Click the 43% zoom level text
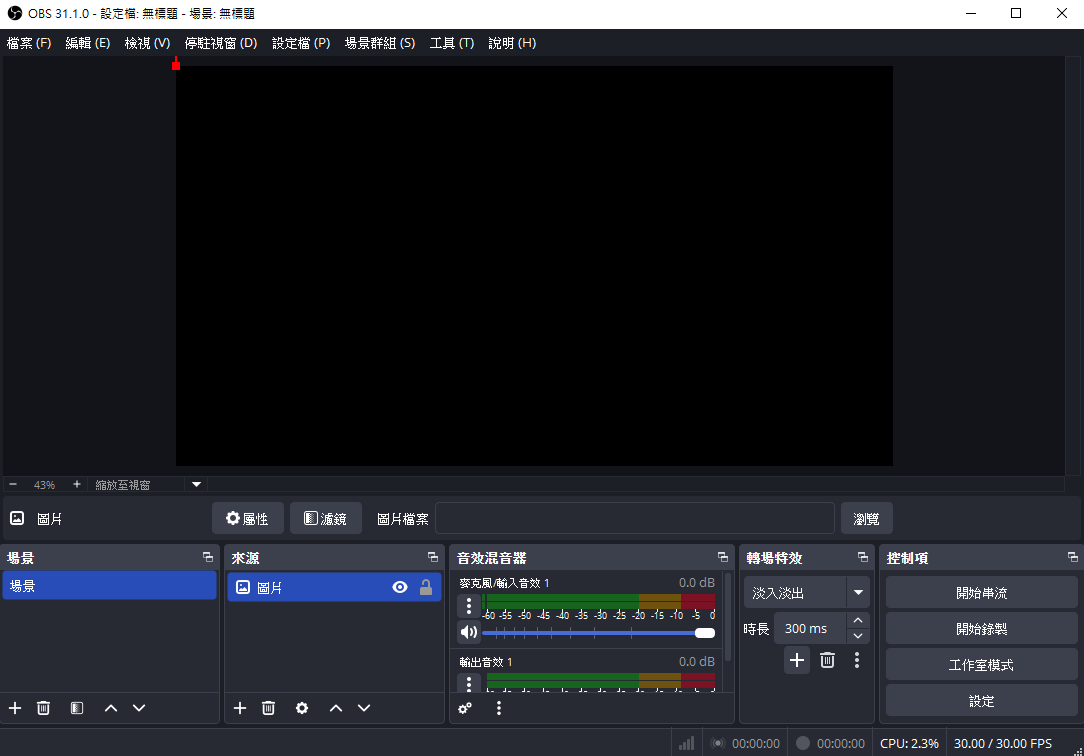 (44, 485)
